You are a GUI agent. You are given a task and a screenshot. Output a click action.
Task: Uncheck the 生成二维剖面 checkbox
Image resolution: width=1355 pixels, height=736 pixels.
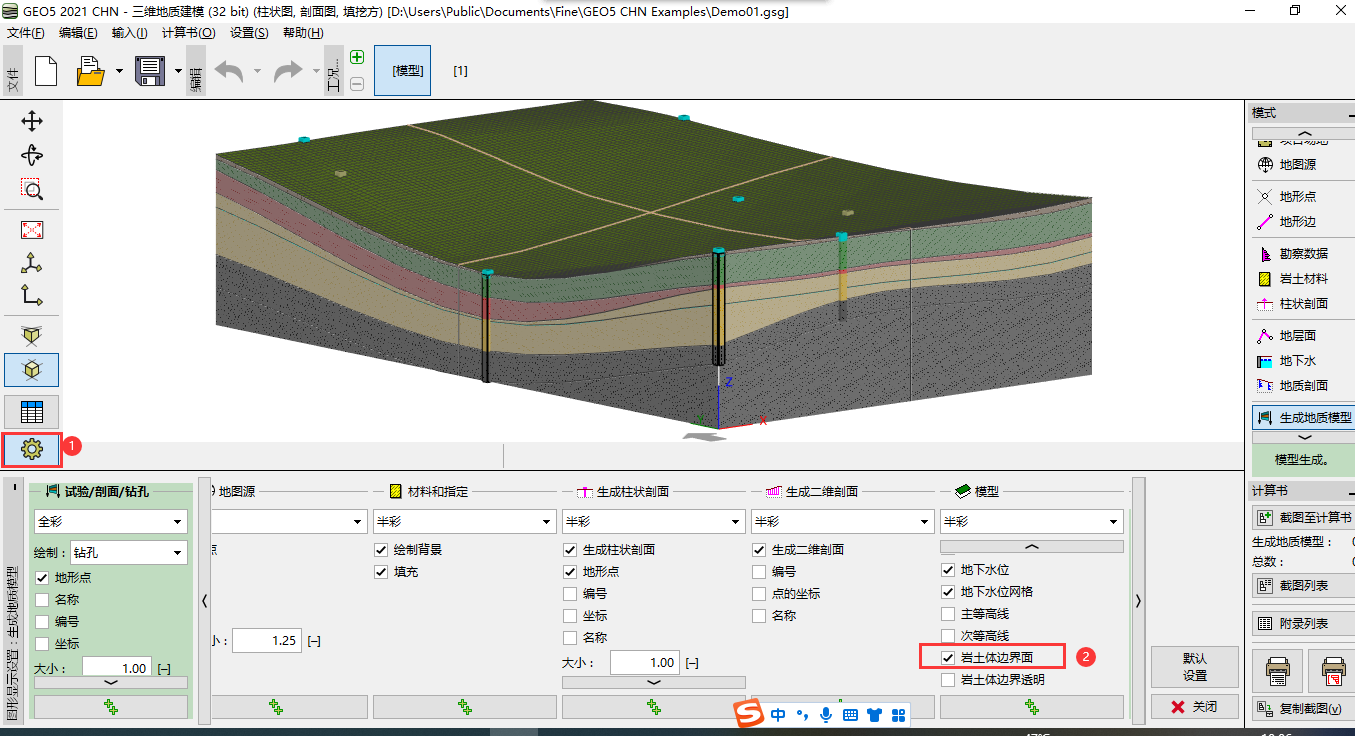(759, 550)
